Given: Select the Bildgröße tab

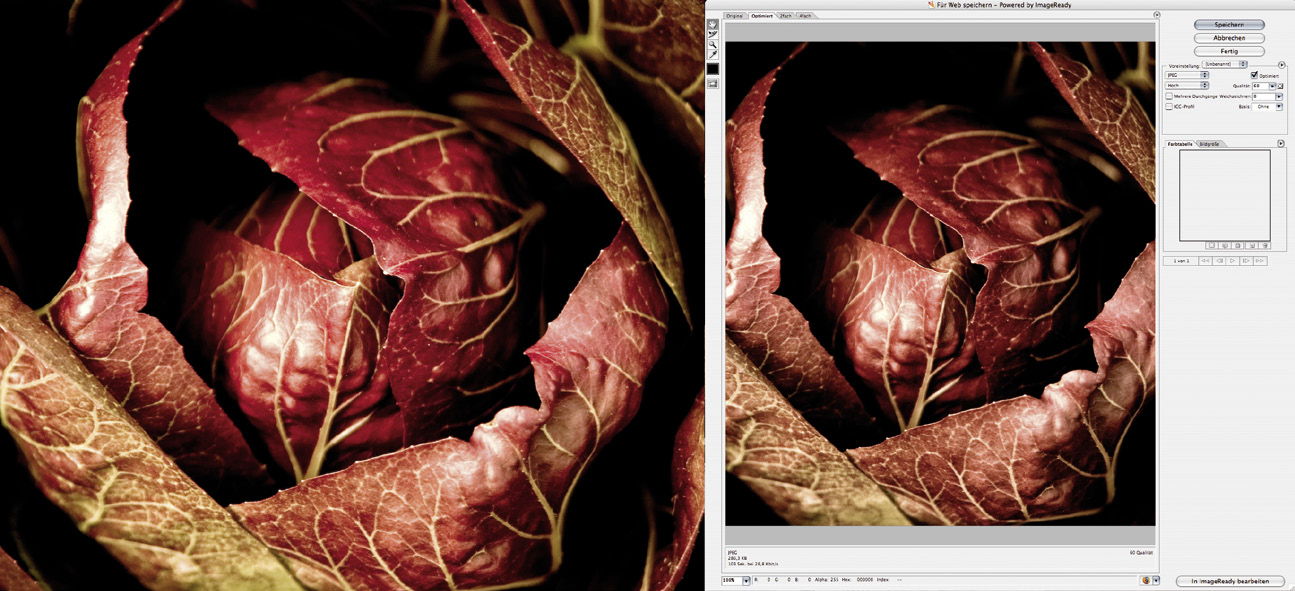Looking at the screenshot, I should (x=1210, y=144).
